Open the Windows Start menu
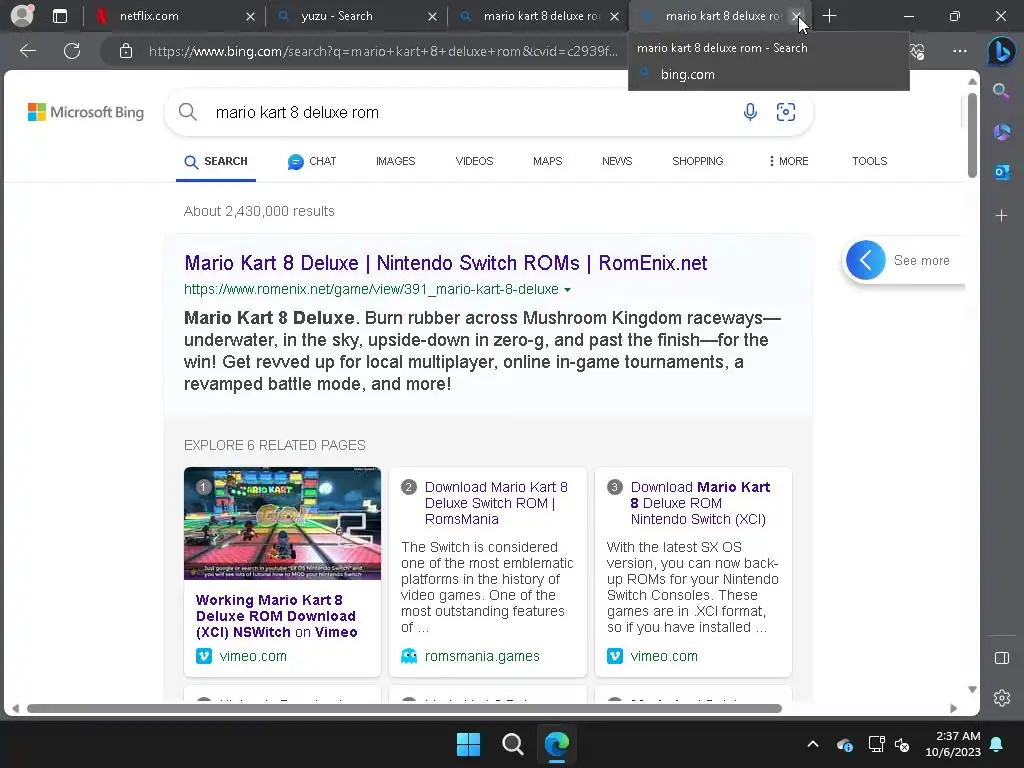This screenshot has width=1024, height=768. (468, 744)
